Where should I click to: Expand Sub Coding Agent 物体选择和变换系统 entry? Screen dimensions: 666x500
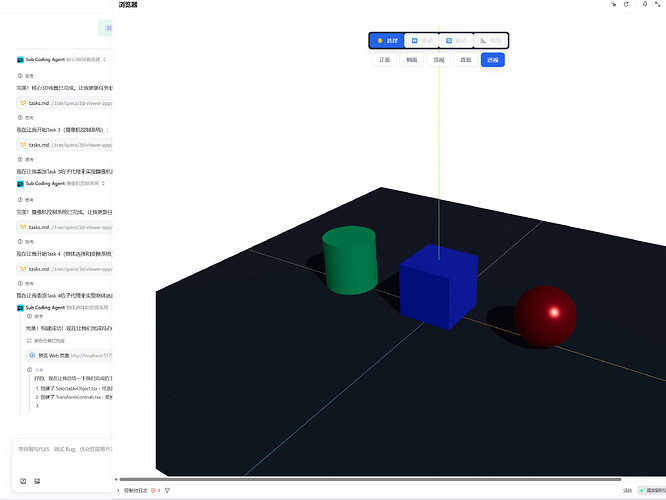(x=64, y=308)
